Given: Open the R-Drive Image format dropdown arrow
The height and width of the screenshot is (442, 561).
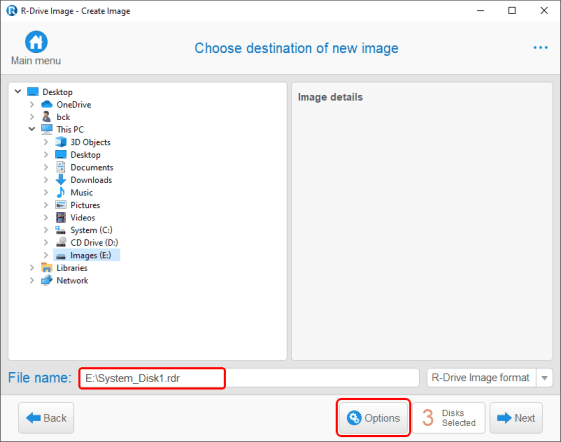Looking at the screenshot, I should pos(544,378).
